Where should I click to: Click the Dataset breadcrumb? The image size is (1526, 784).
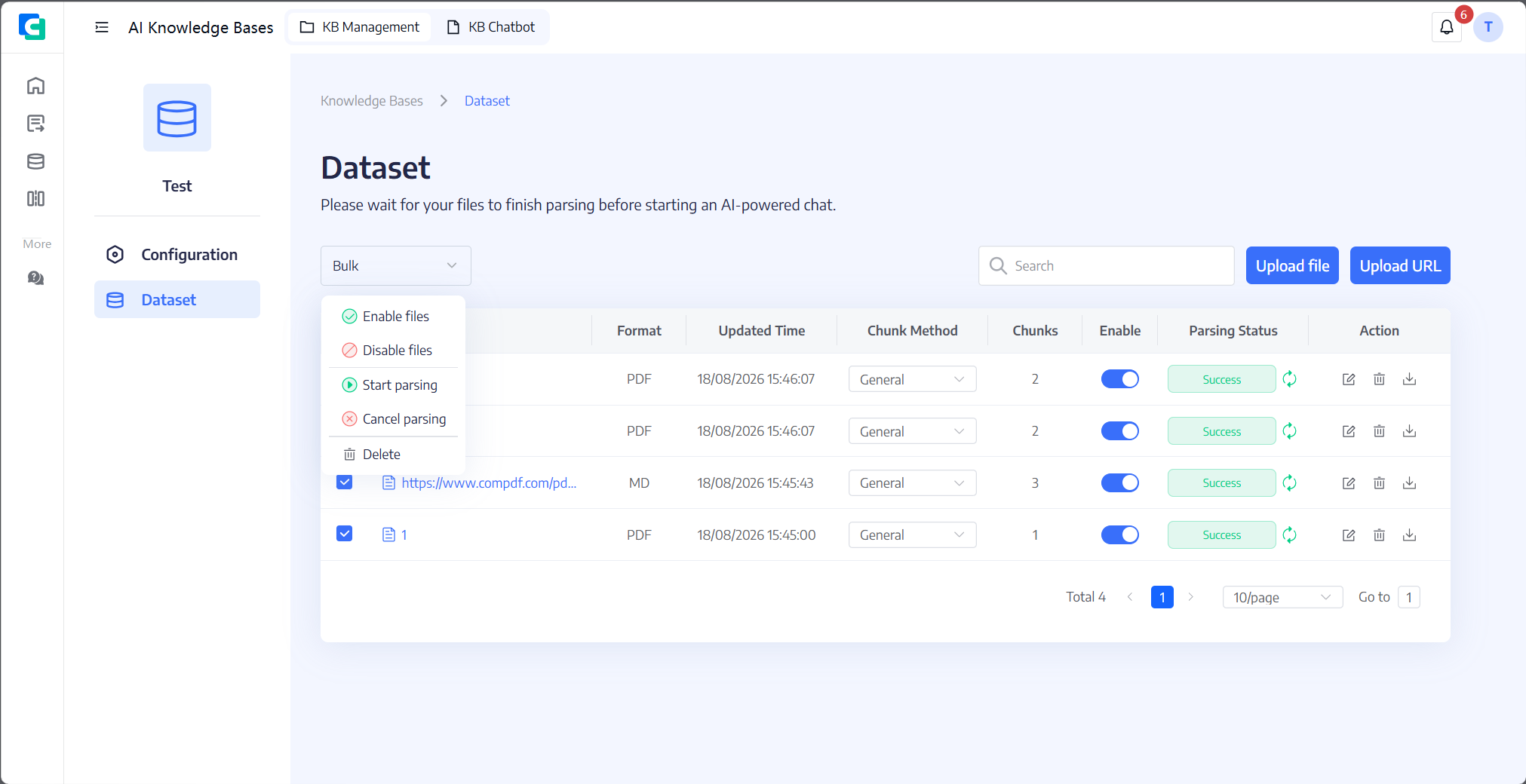coord(487,101)
